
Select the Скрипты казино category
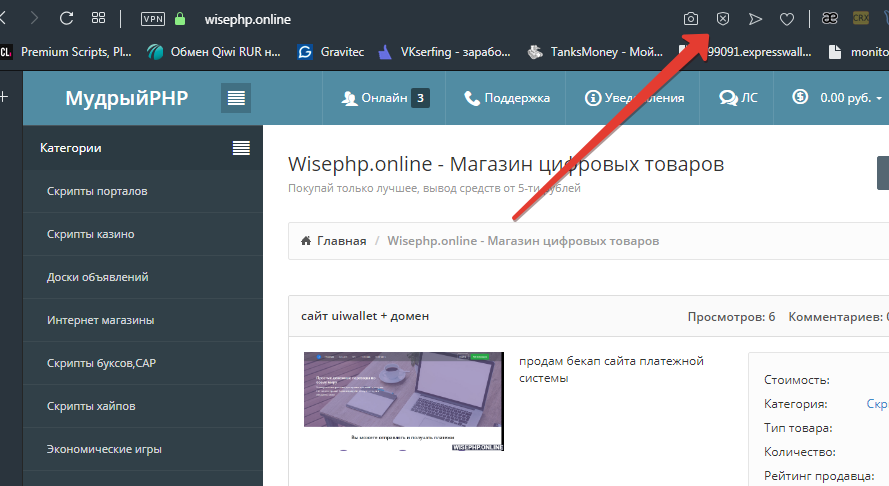tap(91, 234)
